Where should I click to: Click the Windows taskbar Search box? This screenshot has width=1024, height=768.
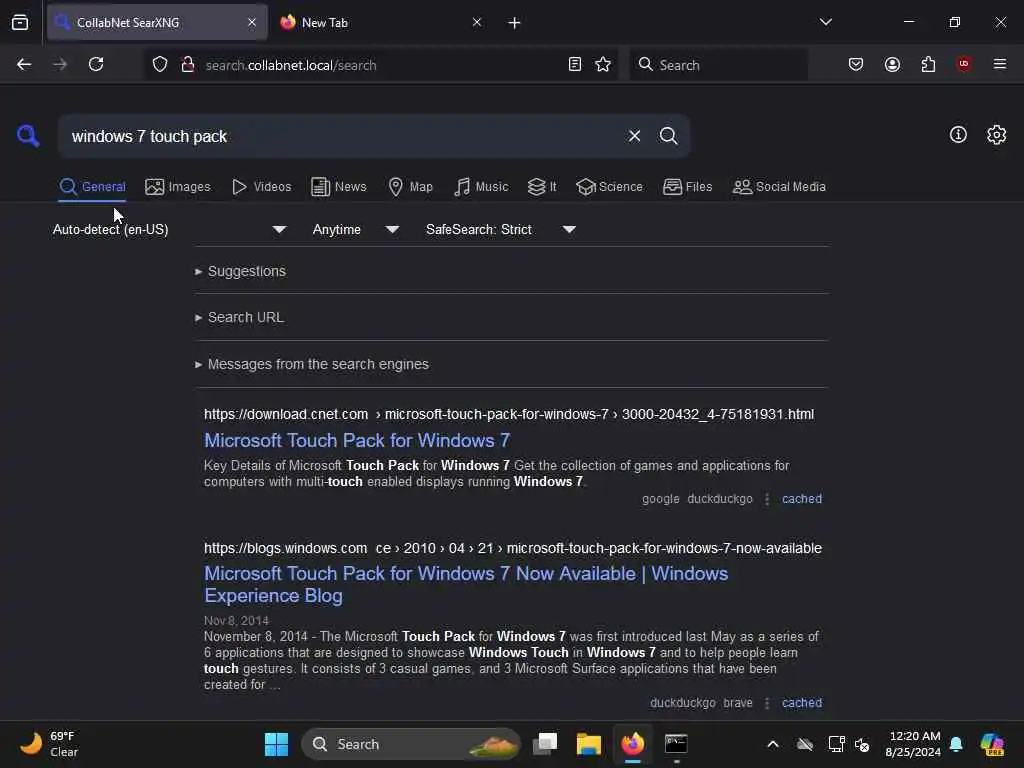click(410, 744)
